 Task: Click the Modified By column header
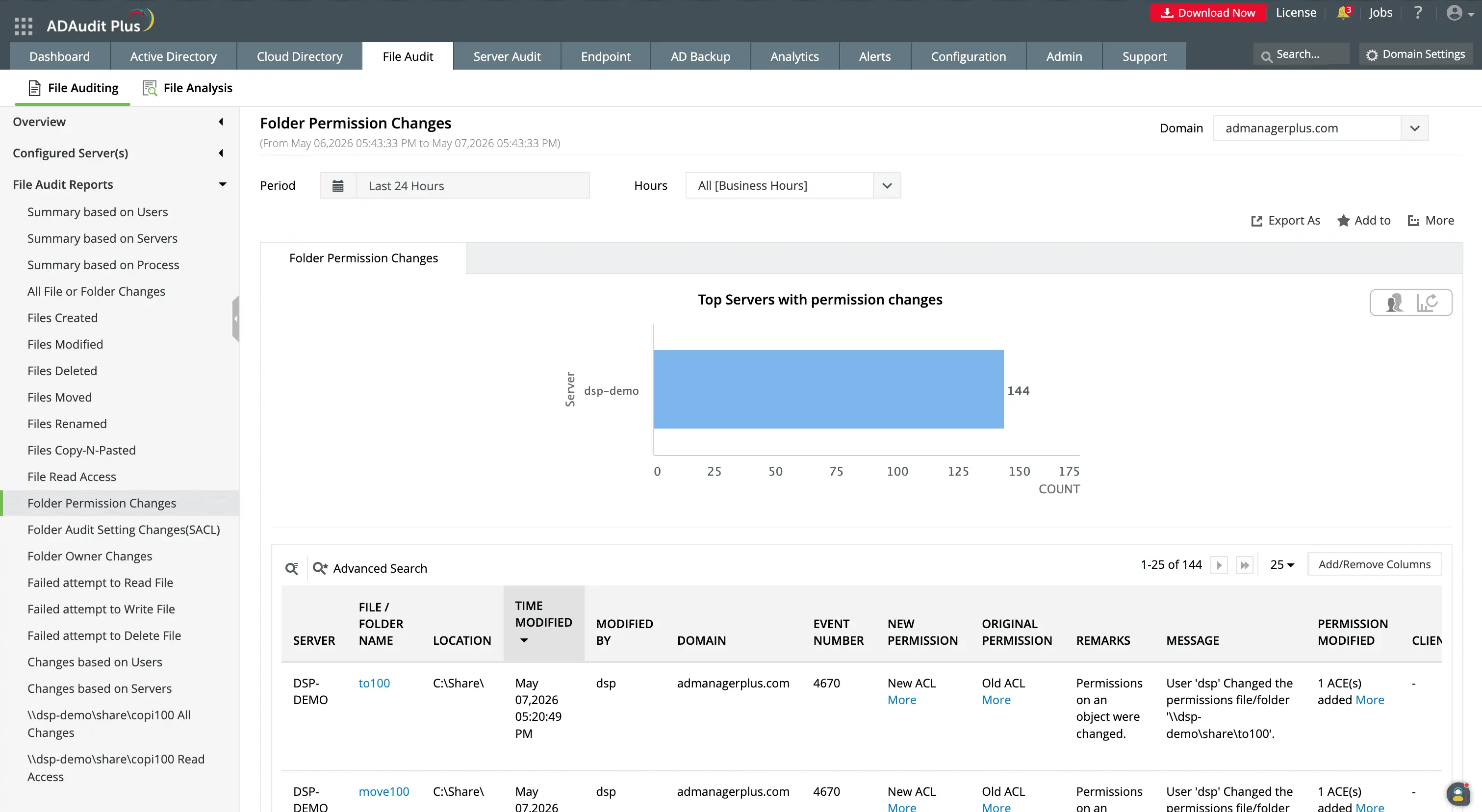tap(624, 632)
